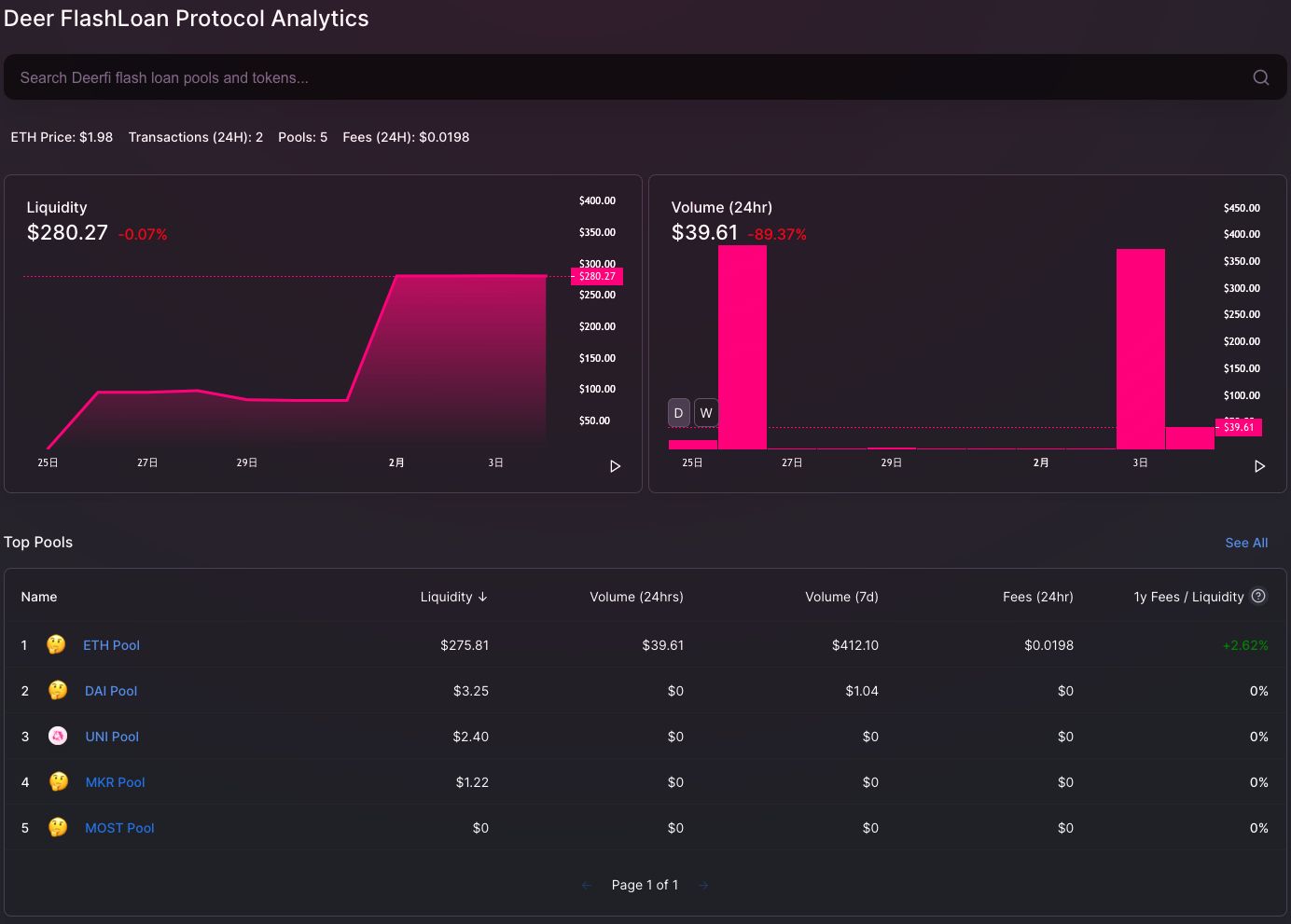Switch volume chart to weekly (W)

tap(706, 413)
